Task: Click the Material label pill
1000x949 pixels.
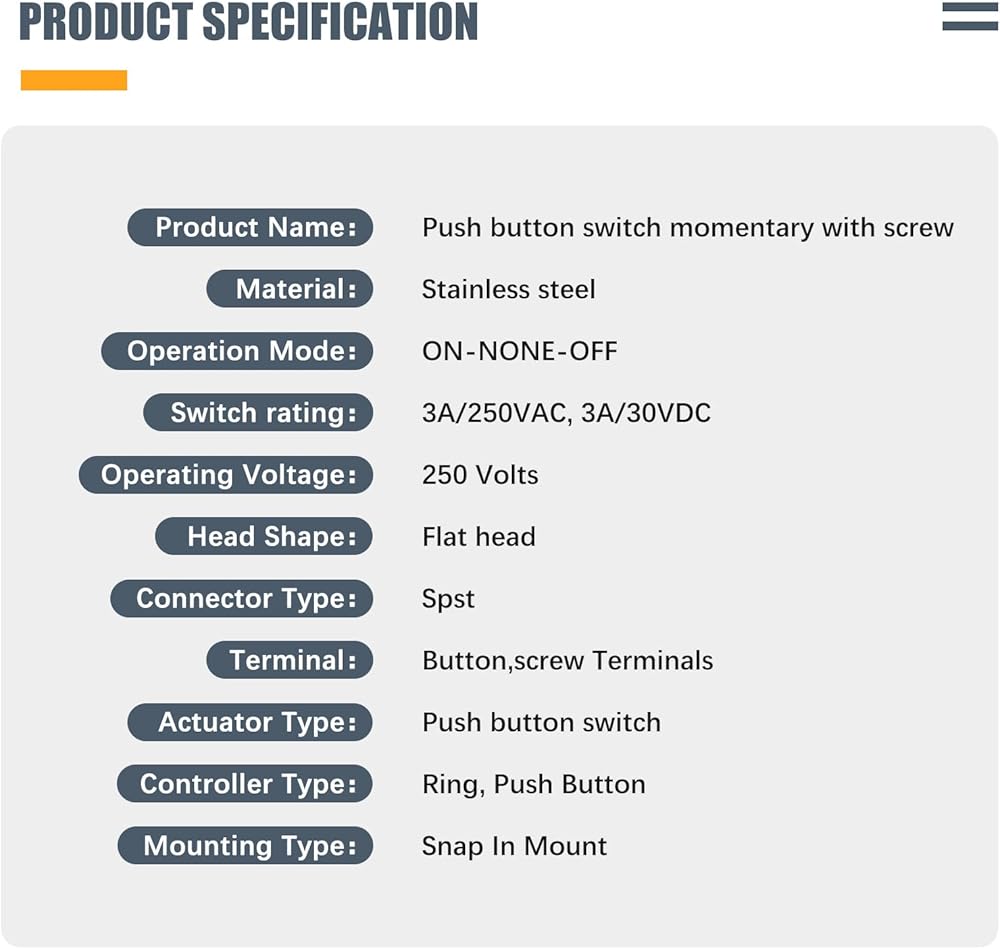Action: pos(289,290)
